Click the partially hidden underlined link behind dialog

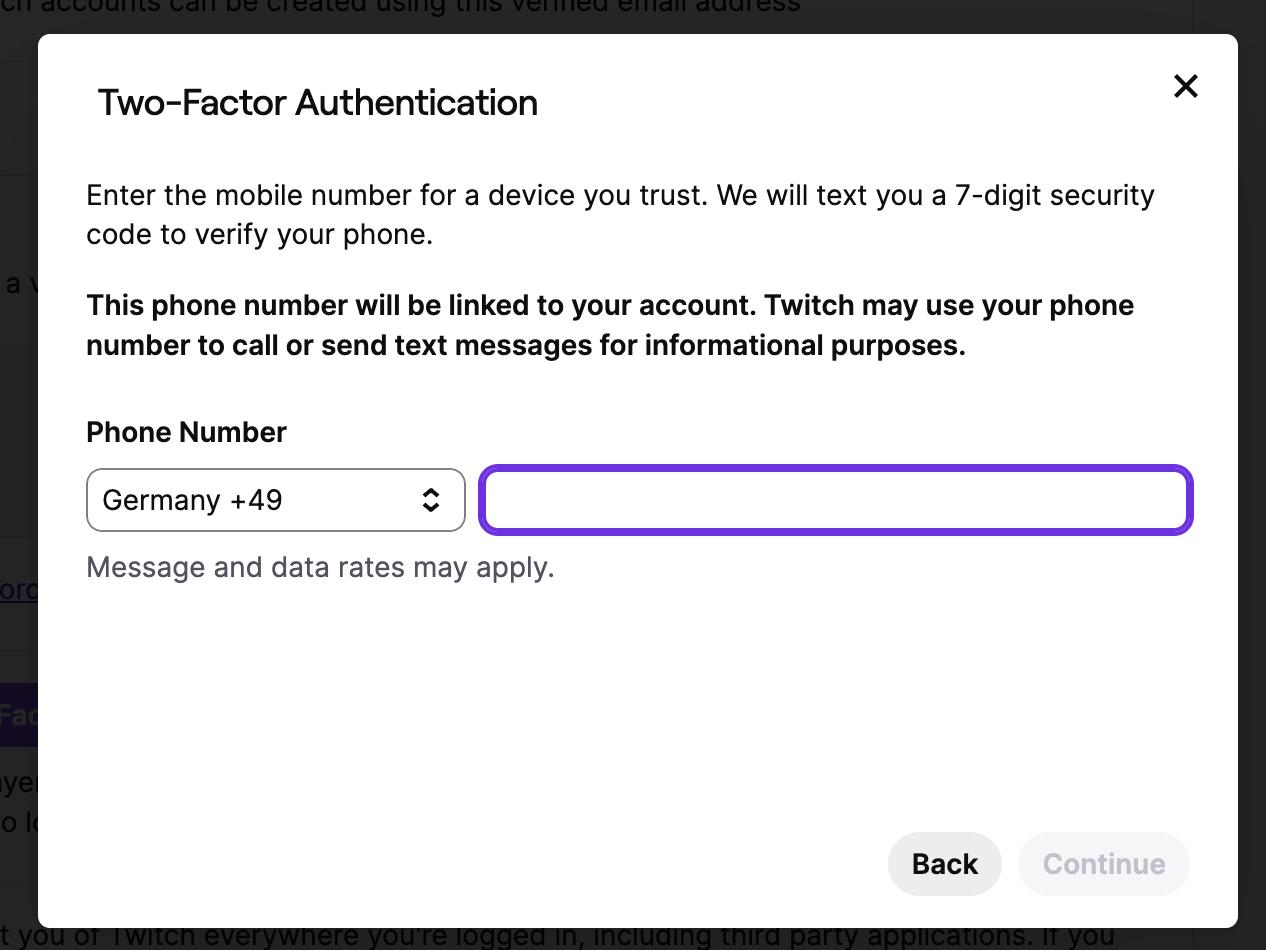click(19, 589)
